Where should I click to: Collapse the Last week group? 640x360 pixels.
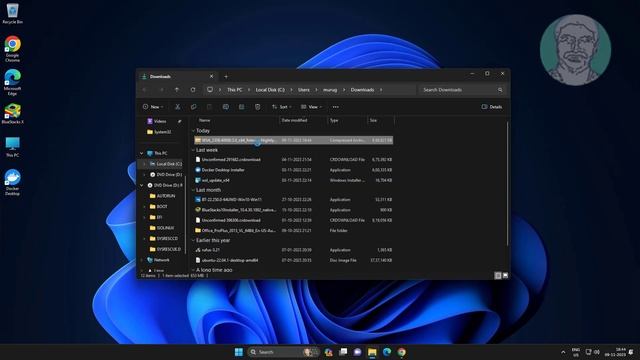click(193, 150)
